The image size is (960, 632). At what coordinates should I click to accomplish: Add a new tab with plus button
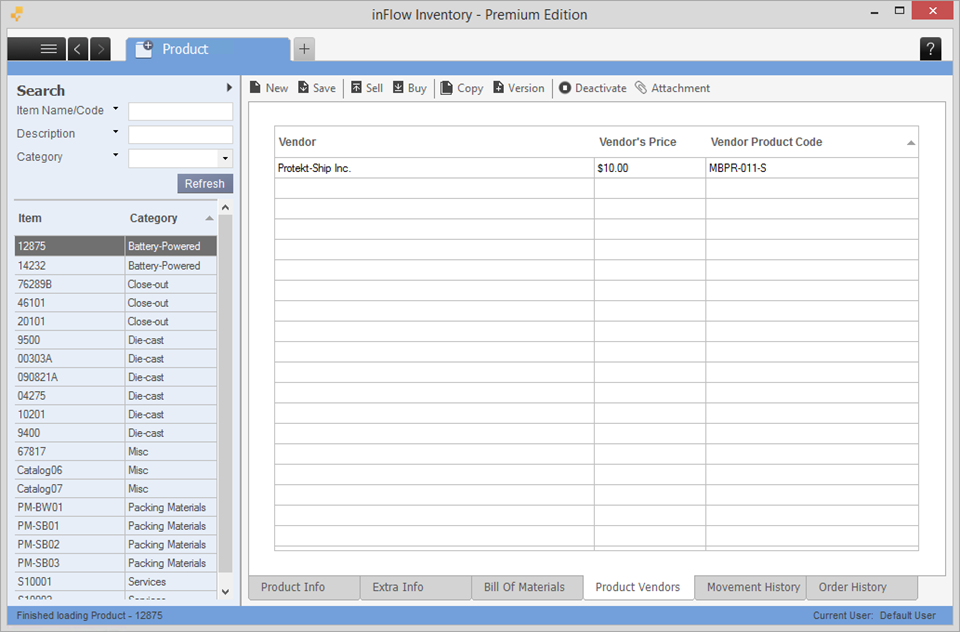point(304,49)
